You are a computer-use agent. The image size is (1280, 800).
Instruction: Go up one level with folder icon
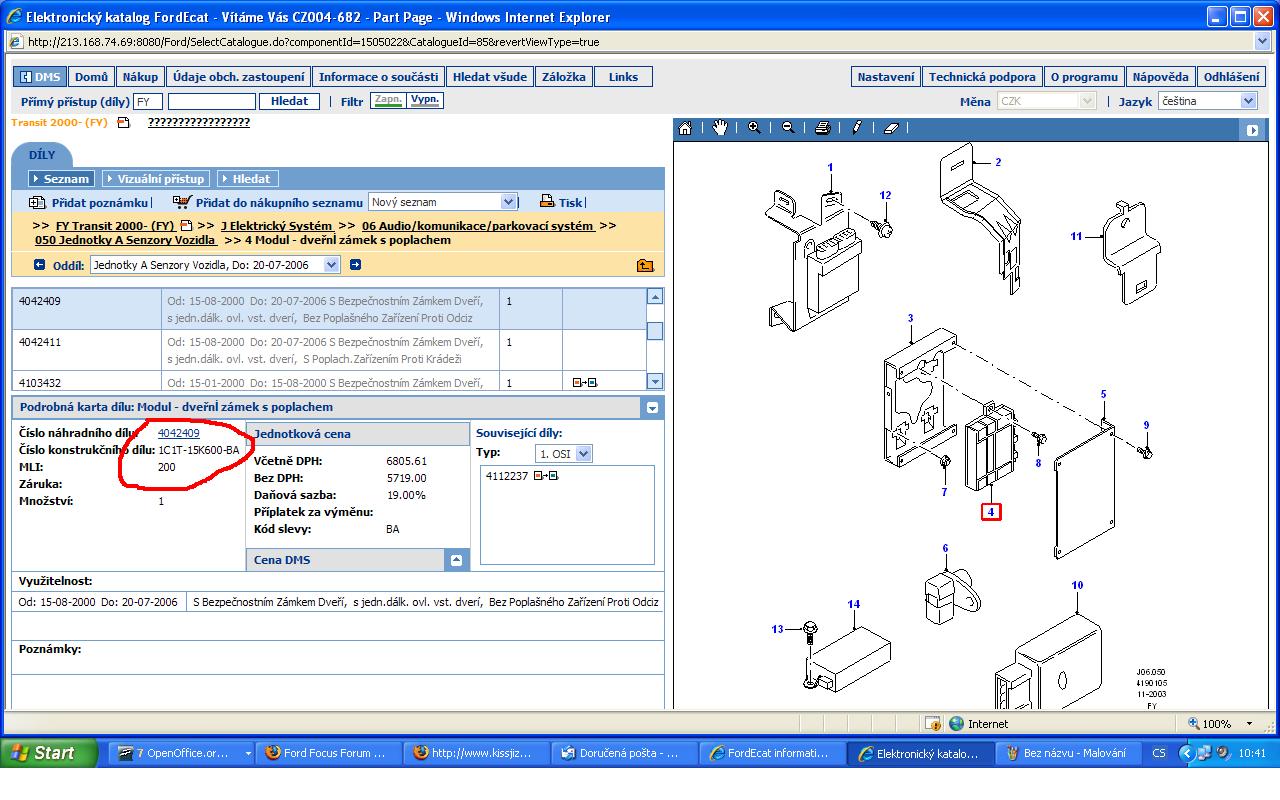(645, 265)
